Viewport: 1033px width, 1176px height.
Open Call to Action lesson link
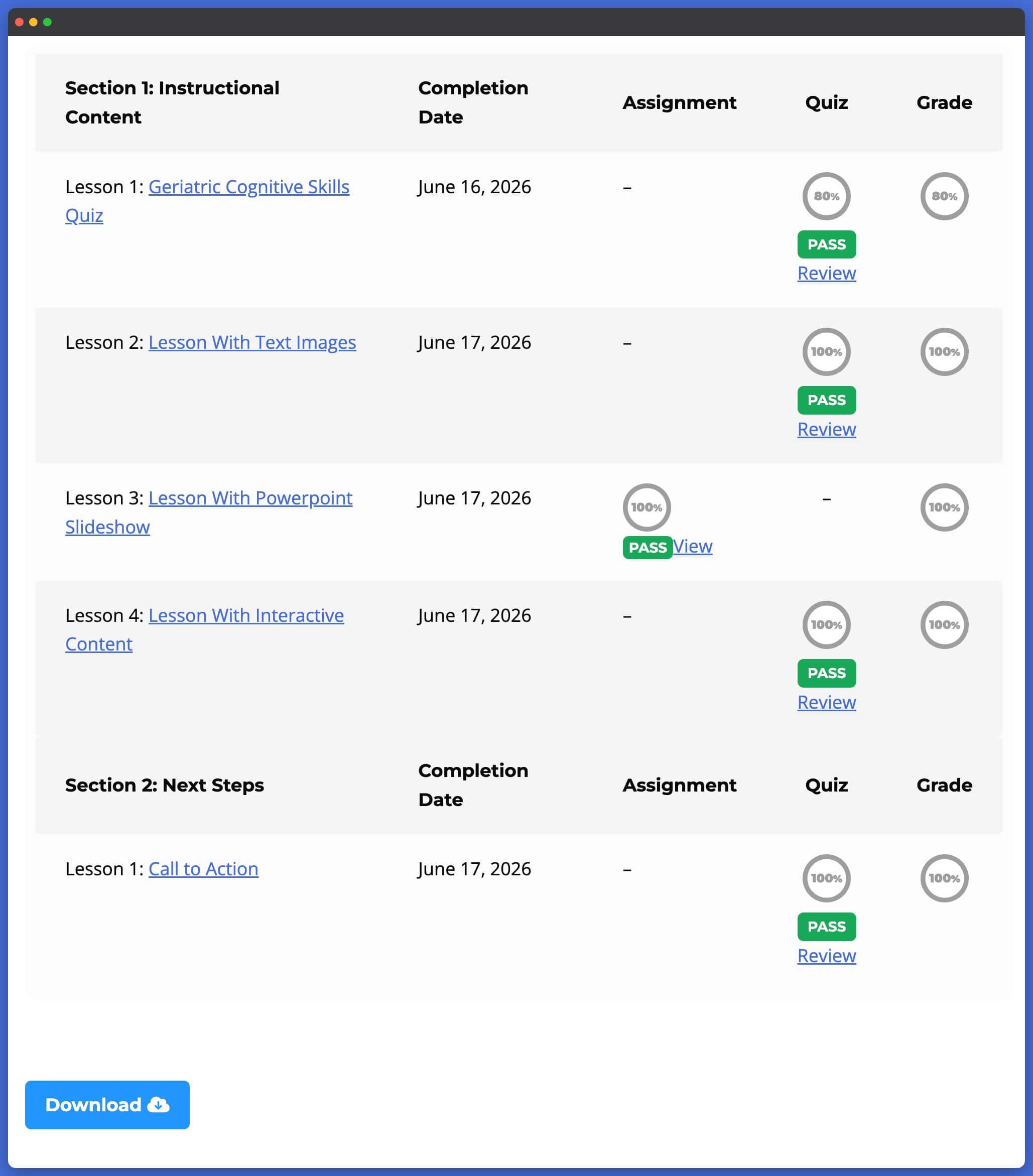coord(203,869)
